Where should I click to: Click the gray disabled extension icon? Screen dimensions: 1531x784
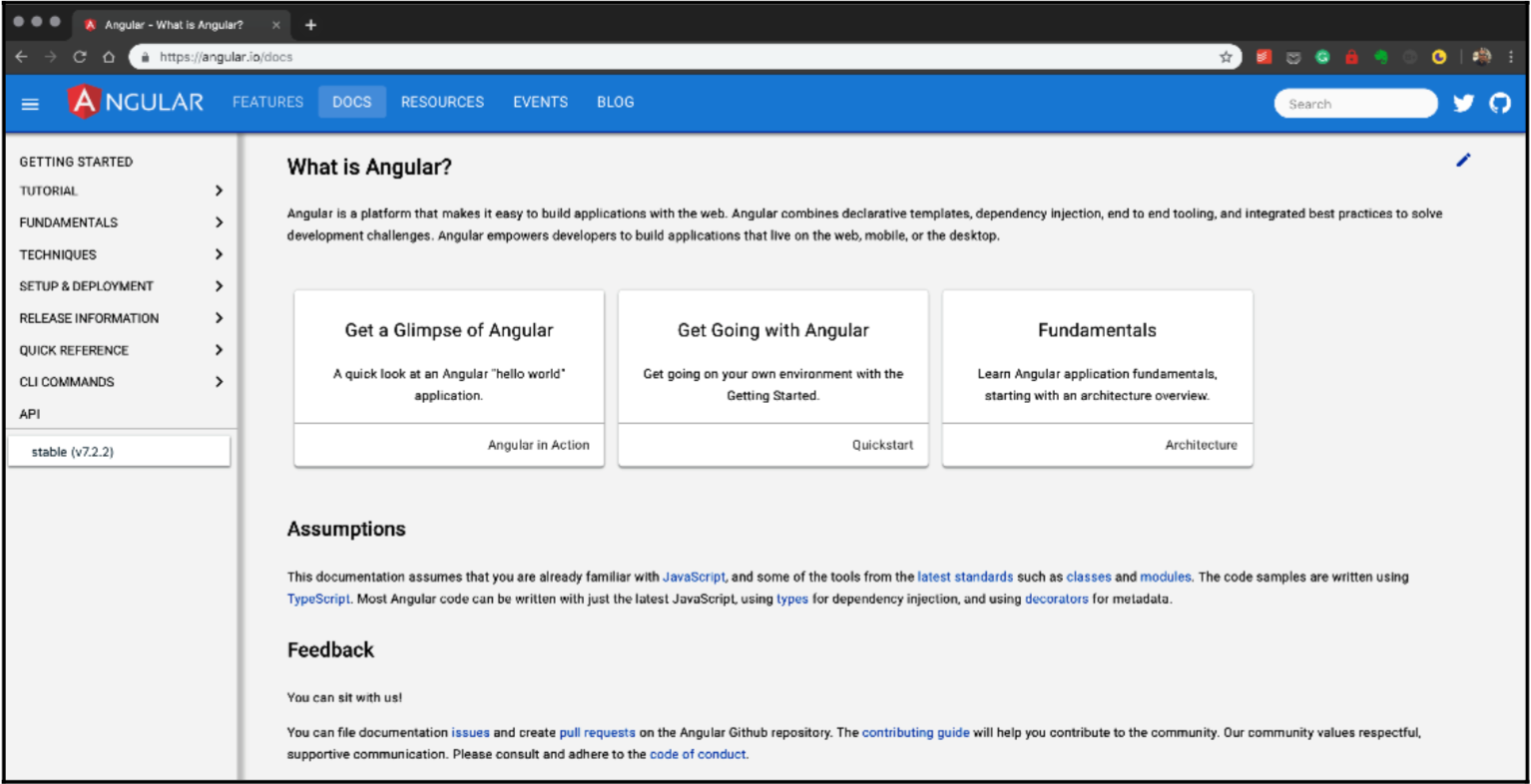click(1410, 57)
